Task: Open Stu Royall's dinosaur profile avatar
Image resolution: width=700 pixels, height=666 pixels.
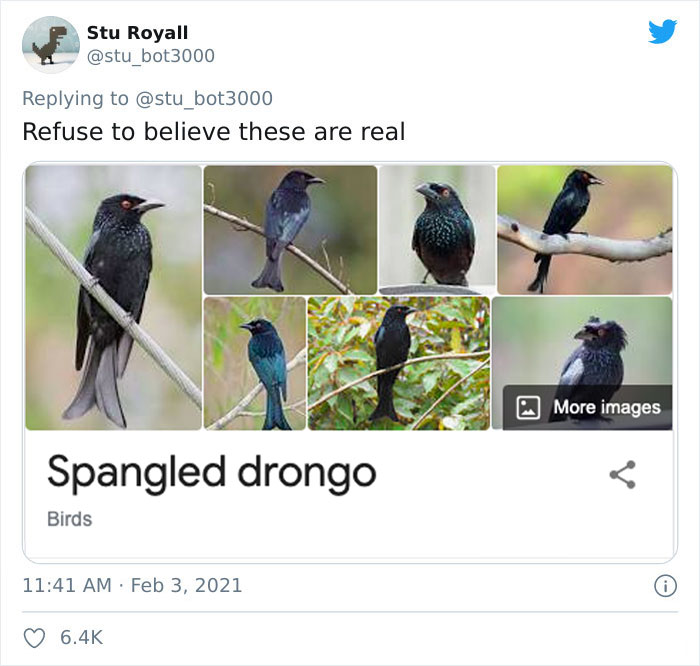Action: [50, 45]
